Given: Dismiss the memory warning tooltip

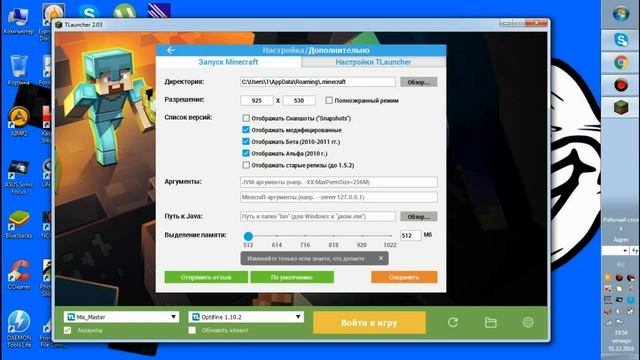Looking at the screenshot, I should pyautogui.click(x=381, y=258).
